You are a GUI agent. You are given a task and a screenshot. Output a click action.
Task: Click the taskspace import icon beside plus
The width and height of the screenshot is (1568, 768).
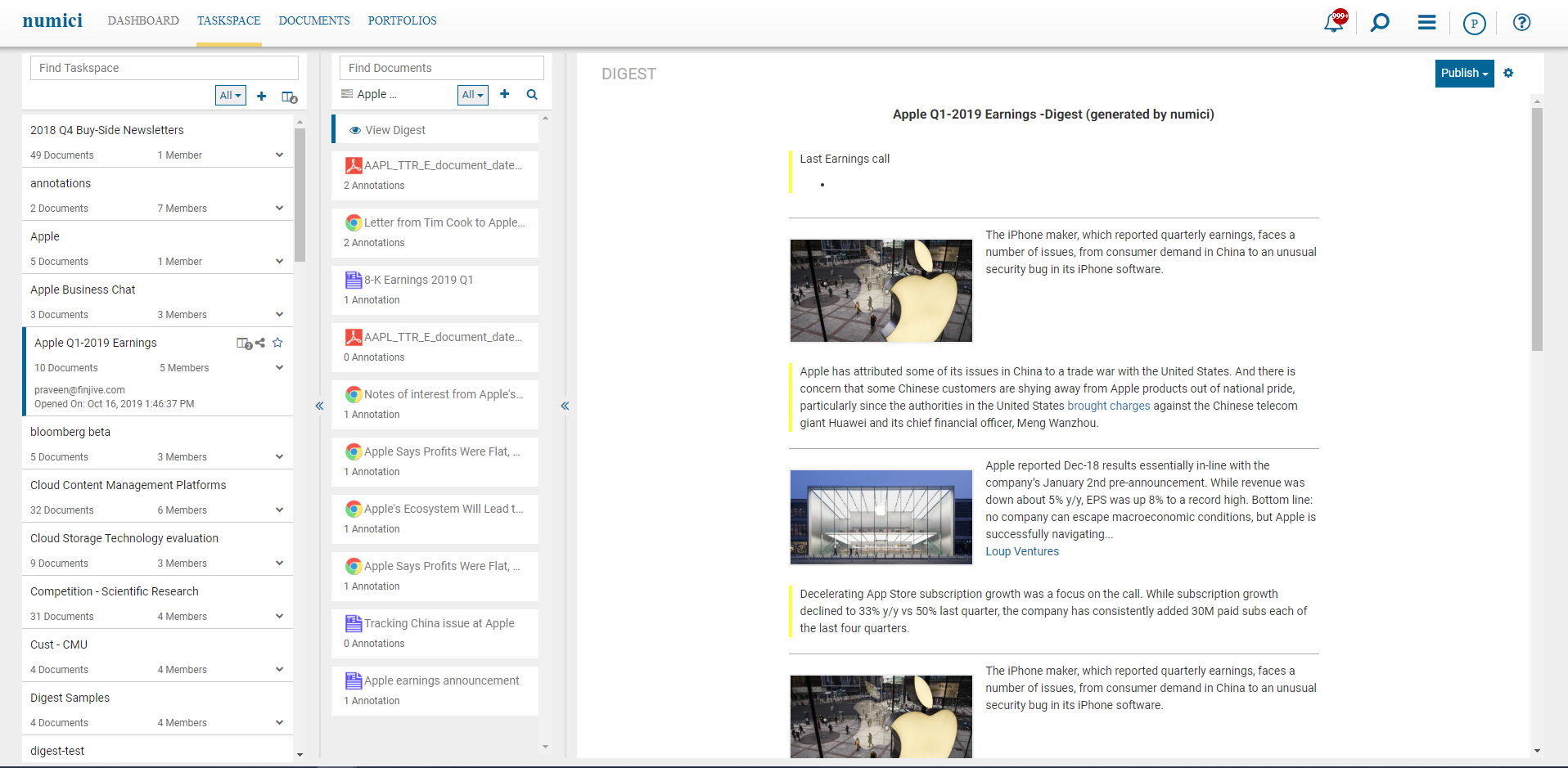[x=289, y=97]
